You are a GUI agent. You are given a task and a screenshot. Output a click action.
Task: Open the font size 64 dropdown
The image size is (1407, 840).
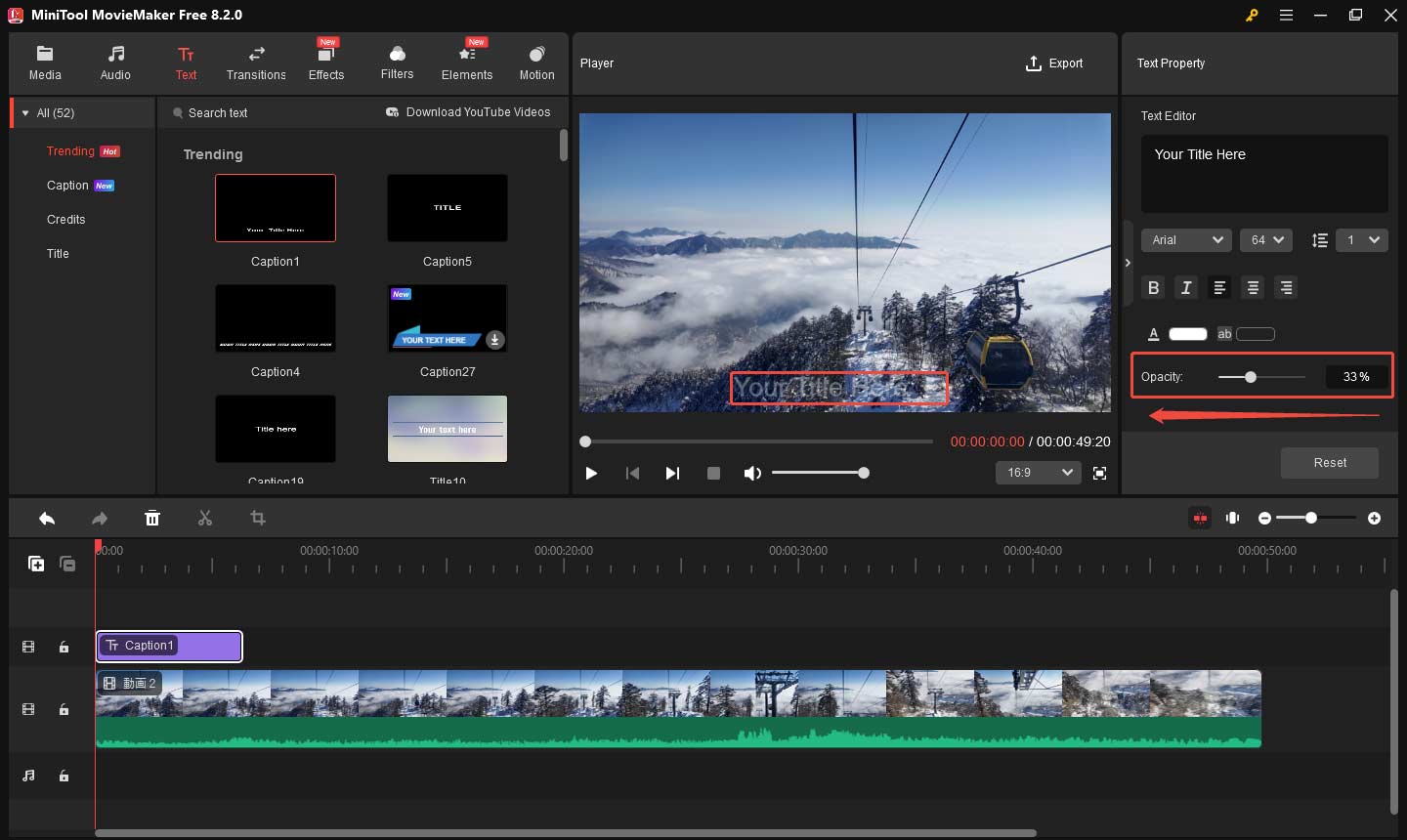coord(1266,240)
